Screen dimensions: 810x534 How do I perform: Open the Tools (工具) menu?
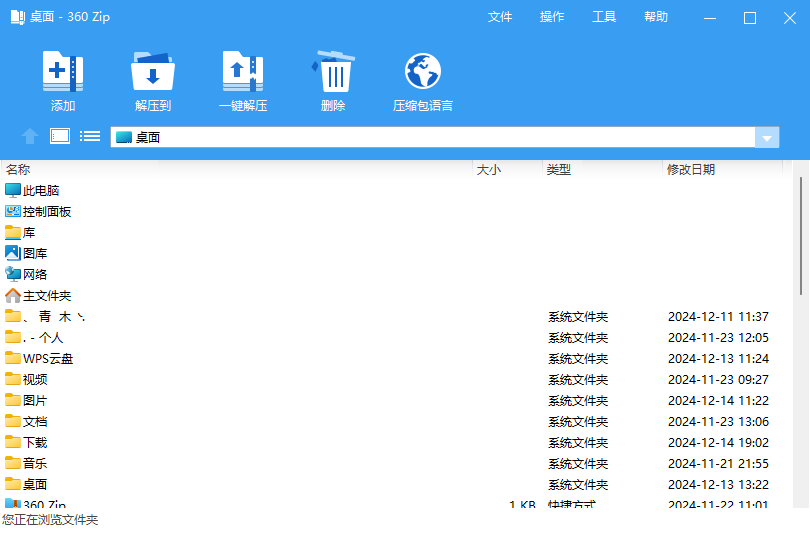(604, 17)
